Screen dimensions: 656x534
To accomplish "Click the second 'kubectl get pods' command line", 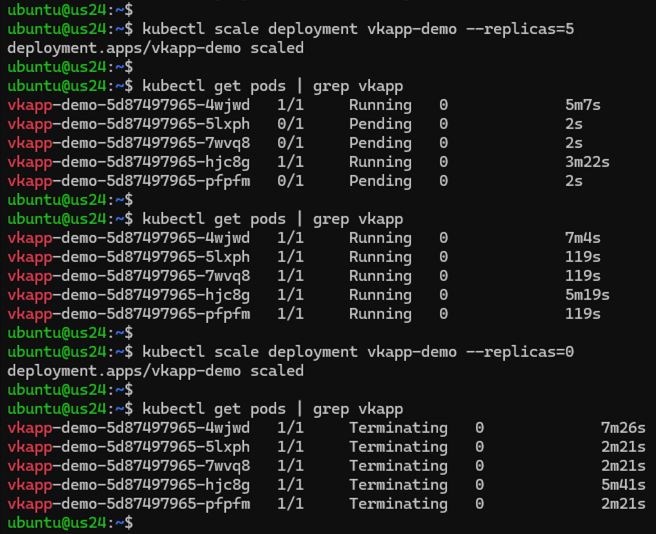I will [x=205, y=219].
